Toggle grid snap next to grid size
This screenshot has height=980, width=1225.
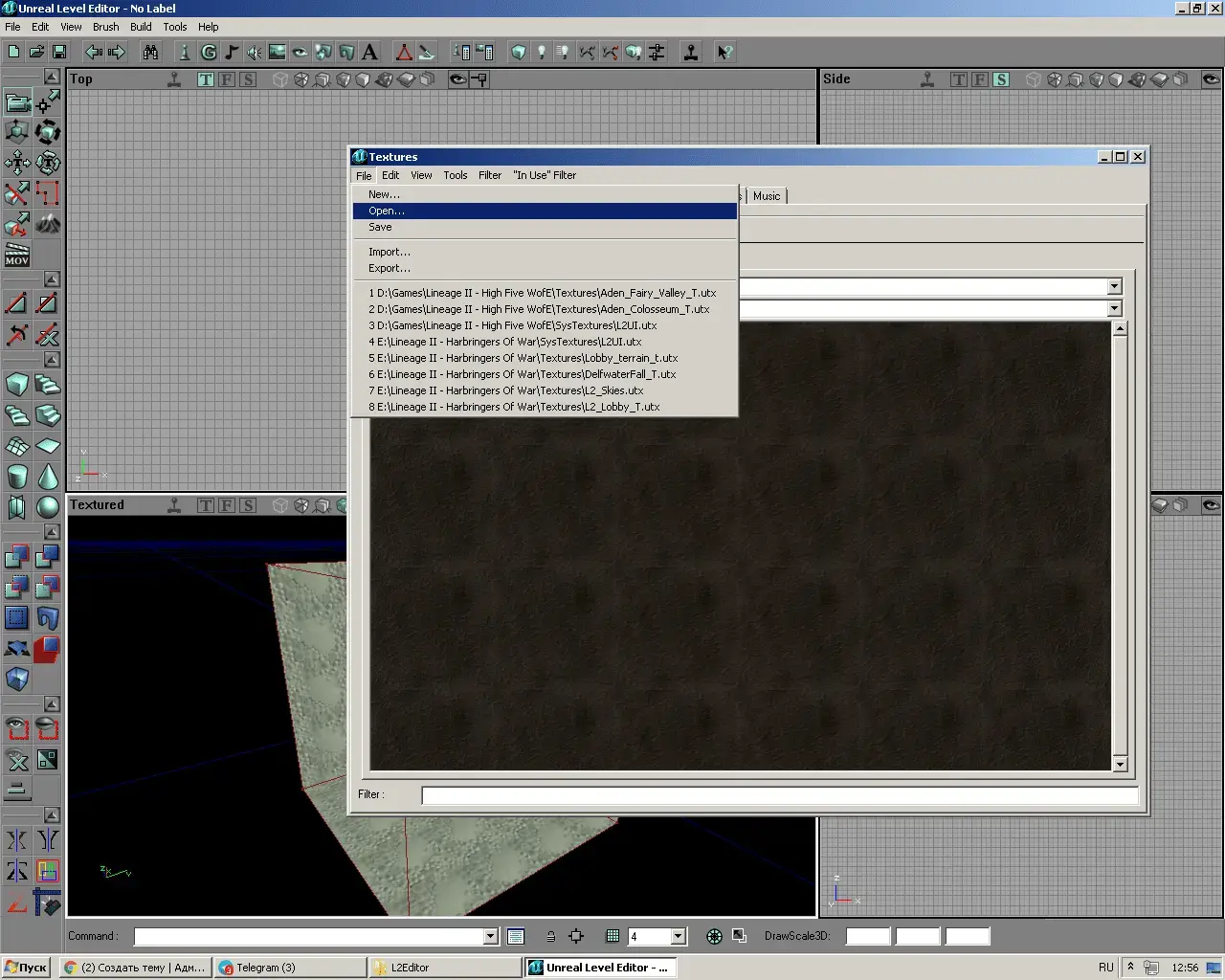[612, 936]
